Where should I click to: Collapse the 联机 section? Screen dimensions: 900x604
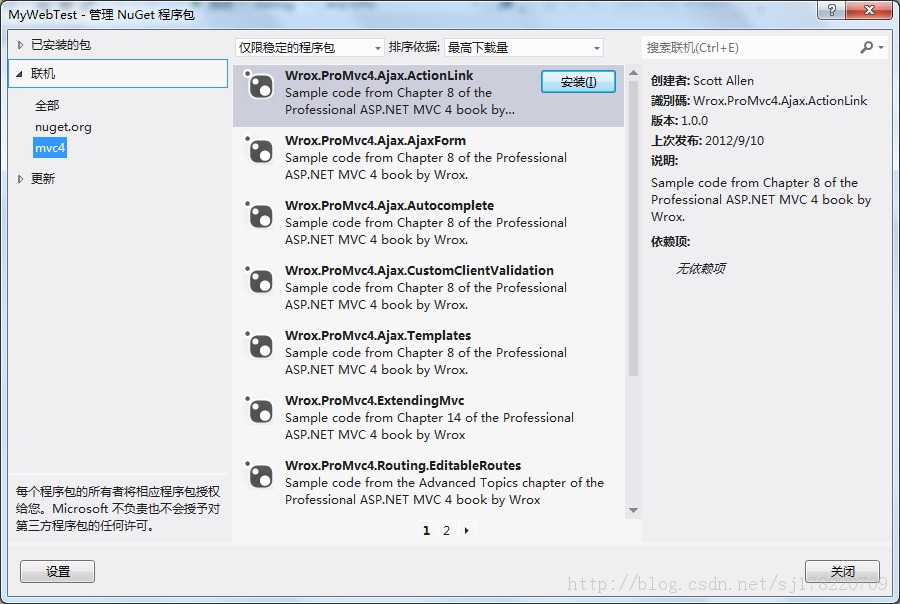[20, 74]
